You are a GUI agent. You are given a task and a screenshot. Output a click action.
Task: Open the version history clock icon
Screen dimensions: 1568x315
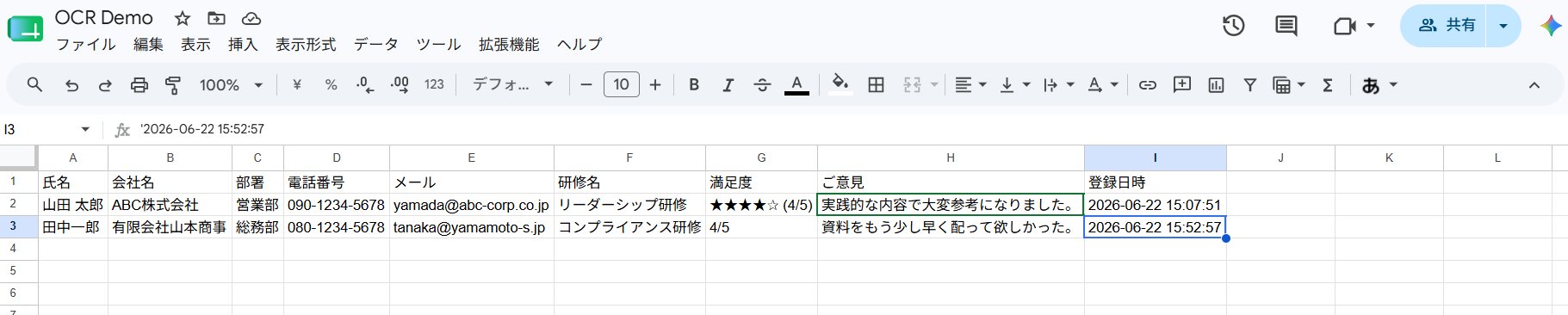click(1234, 26)
